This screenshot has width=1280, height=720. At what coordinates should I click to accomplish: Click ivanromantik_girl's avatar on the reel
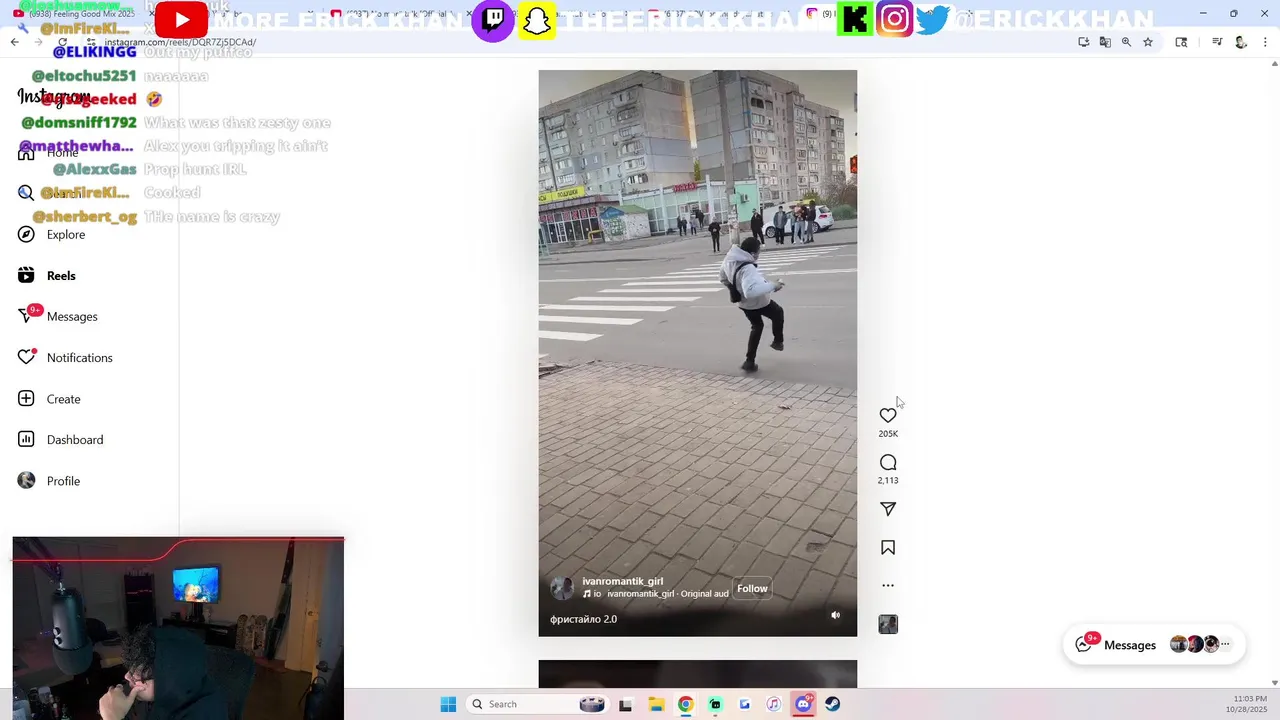562,587
